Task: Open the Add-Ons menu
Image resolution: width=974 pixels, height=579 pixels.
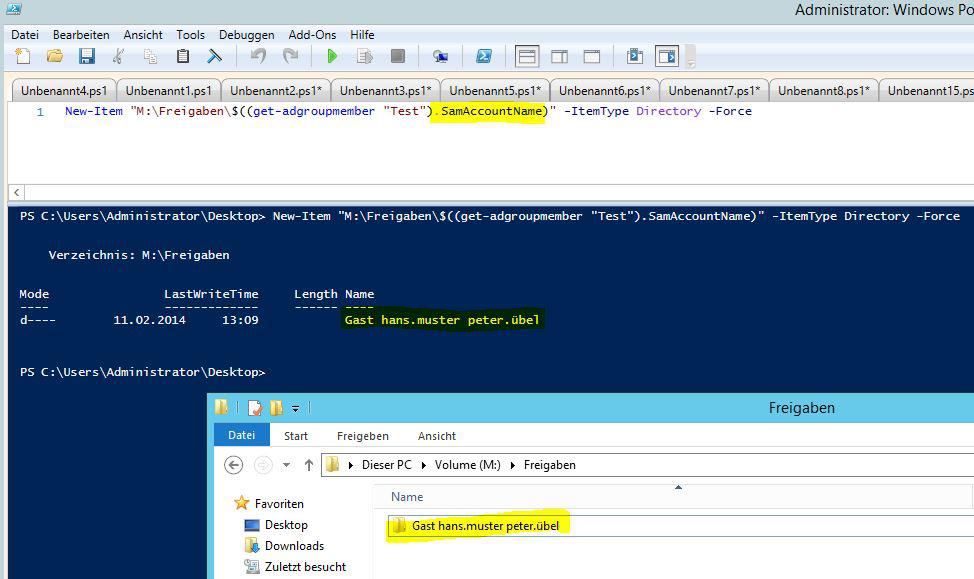Action: coord(312,35)
